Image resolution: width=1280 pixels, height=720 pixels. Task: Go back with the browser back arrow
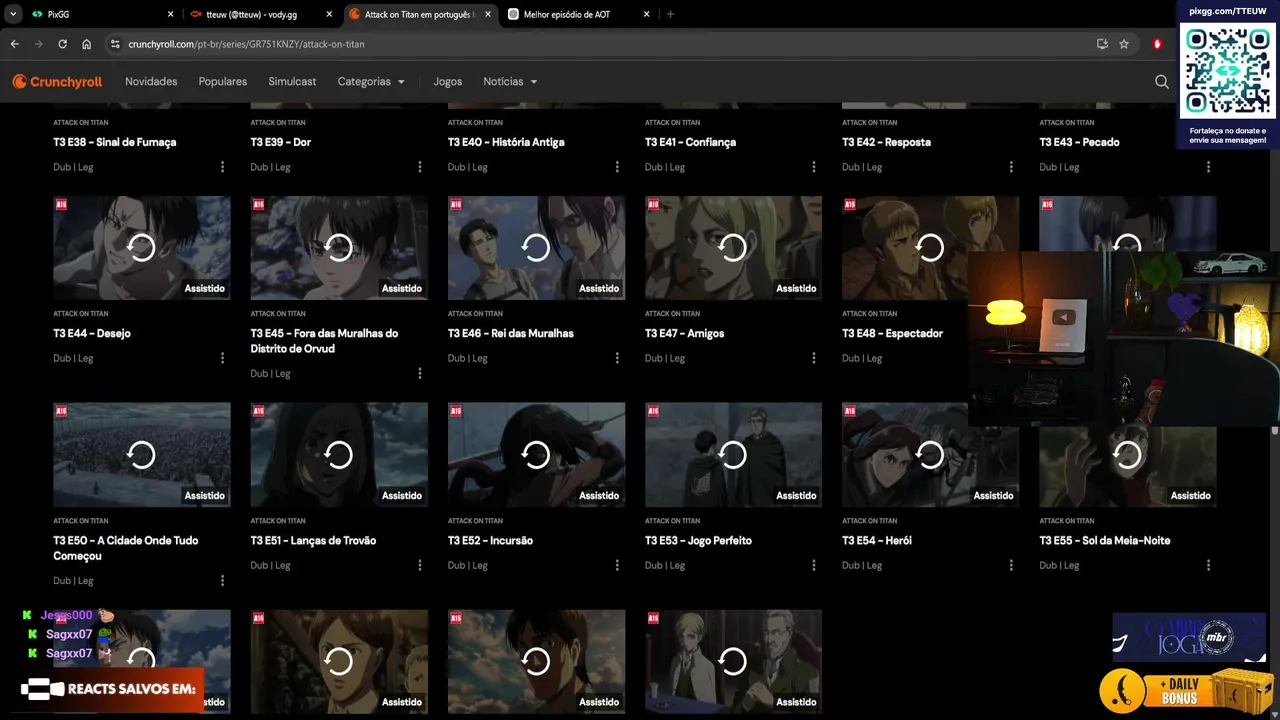(14, 44)
